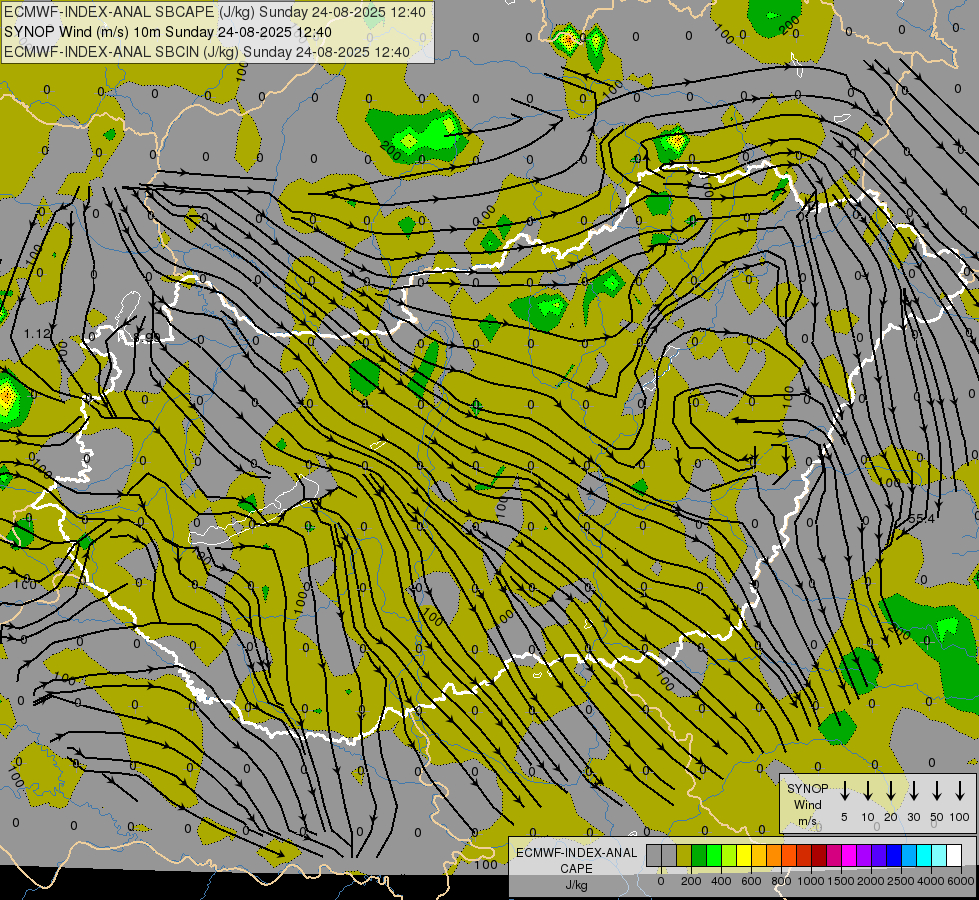
Task: Click the wind arrow above the 10 label
Action: [x=867, y=791]
